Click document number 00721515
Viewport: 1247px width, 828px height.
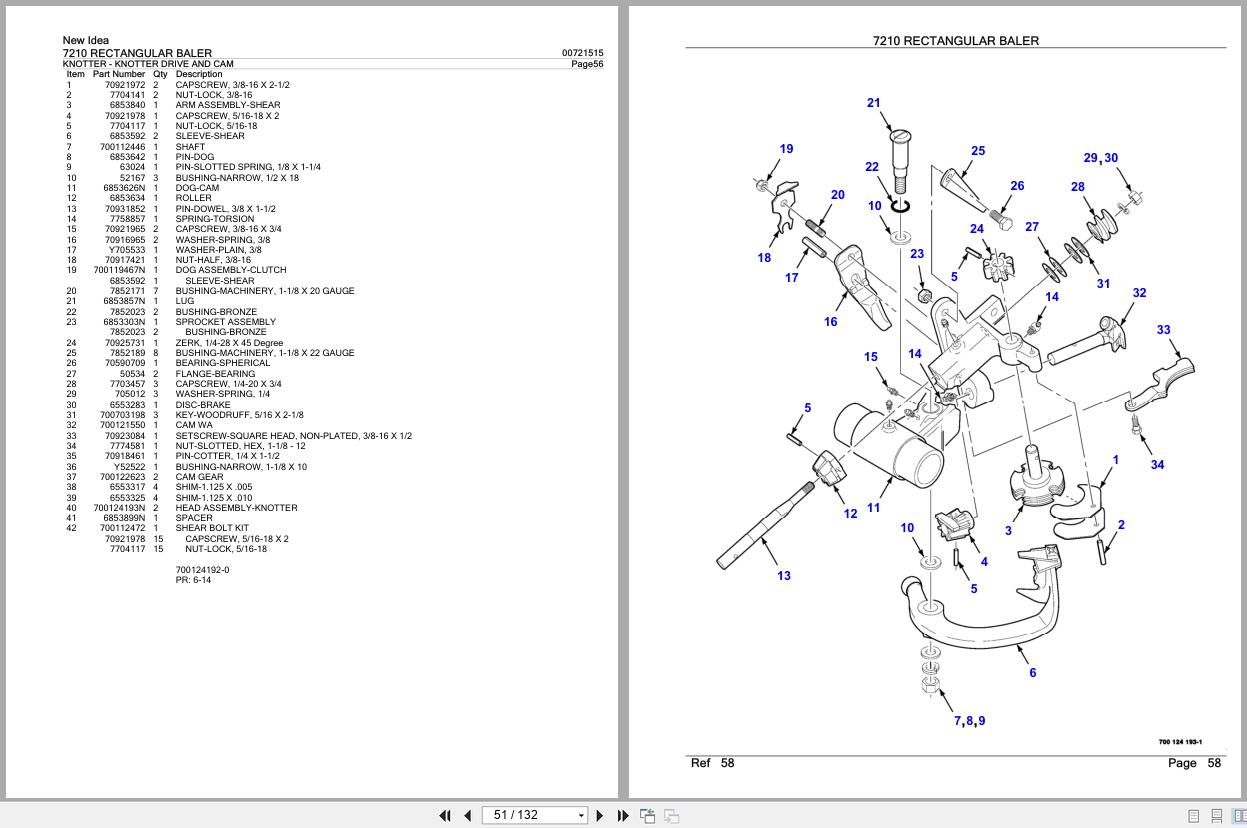[x=582, y=53]
